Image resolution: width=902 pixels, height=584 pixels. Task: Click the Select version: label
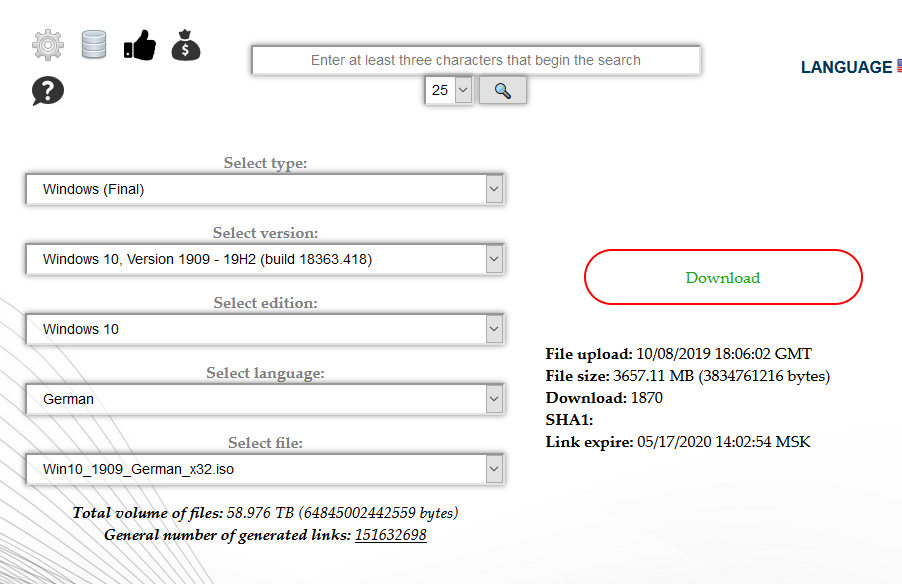[265, 233]
